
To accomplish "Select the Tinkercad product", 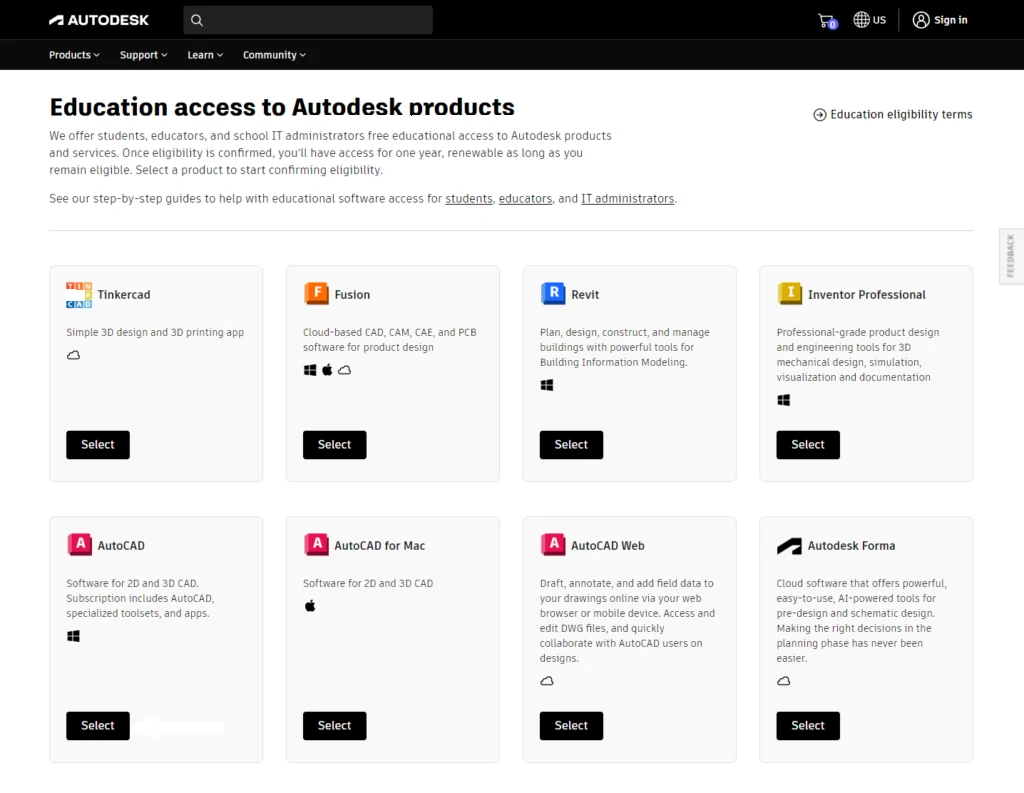I will (x=98, y=445).
